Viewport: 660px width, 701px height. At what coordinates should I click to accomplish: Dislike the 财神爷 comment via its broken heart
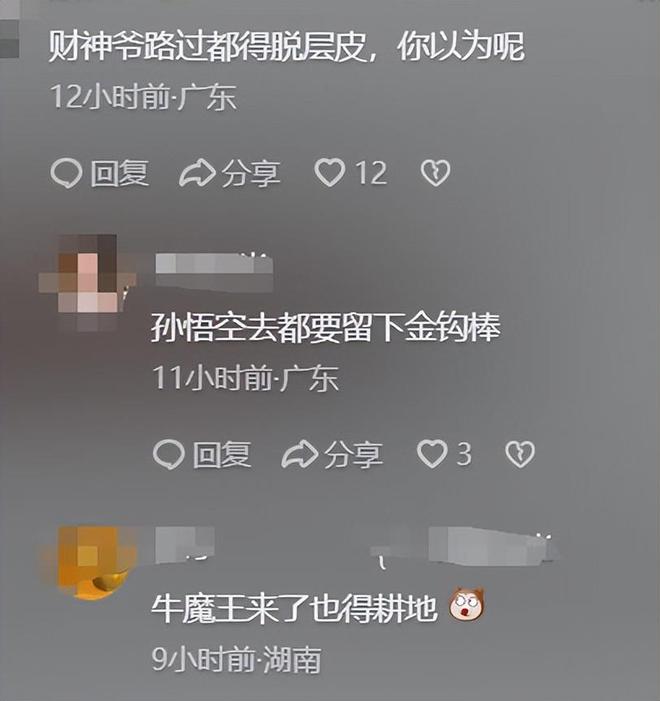pyautogui.click(x=435, y=173)
